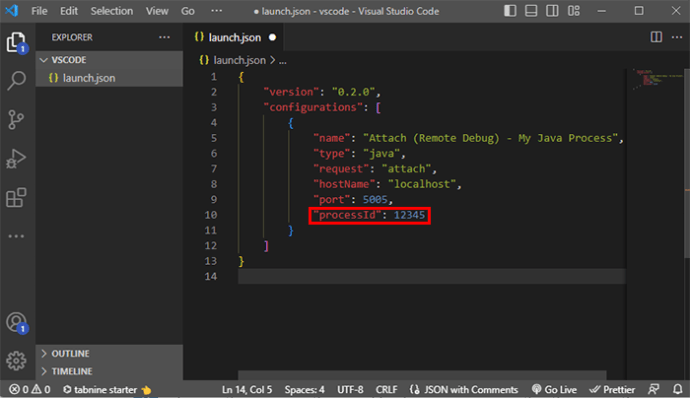Open the Manage gear icon
The width and height of the screenshot is (690, 398).
(16, 361)
